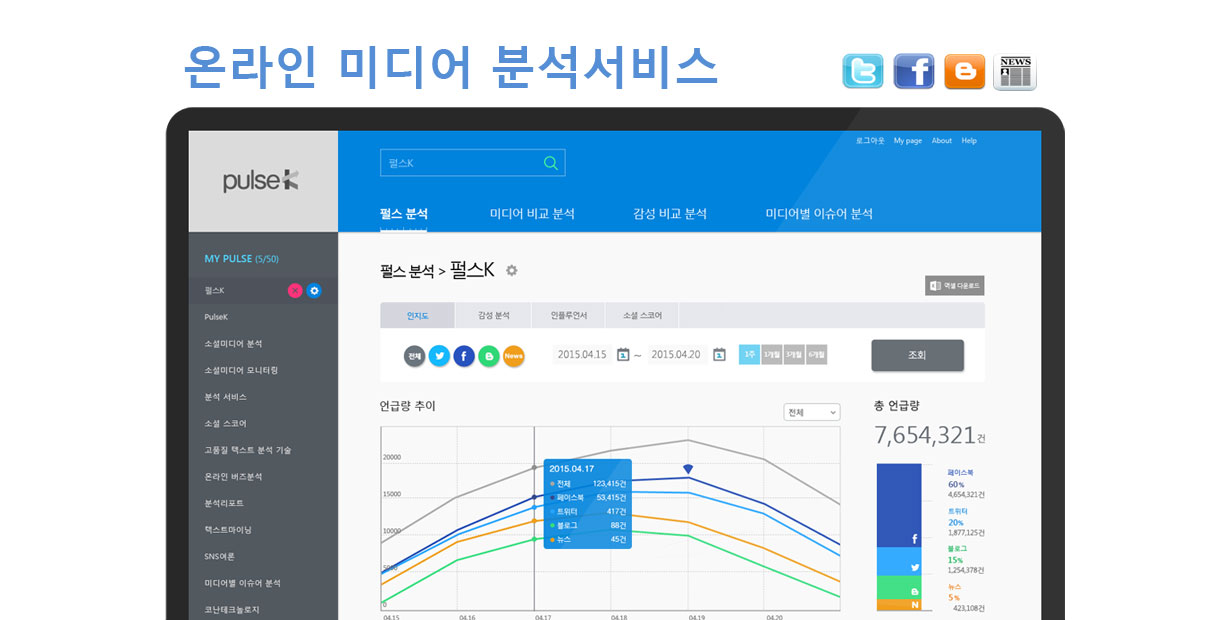Click the 엑셀 다운로드 button
The width and height of the screenshot is (1230, 620).
point(954,286)
